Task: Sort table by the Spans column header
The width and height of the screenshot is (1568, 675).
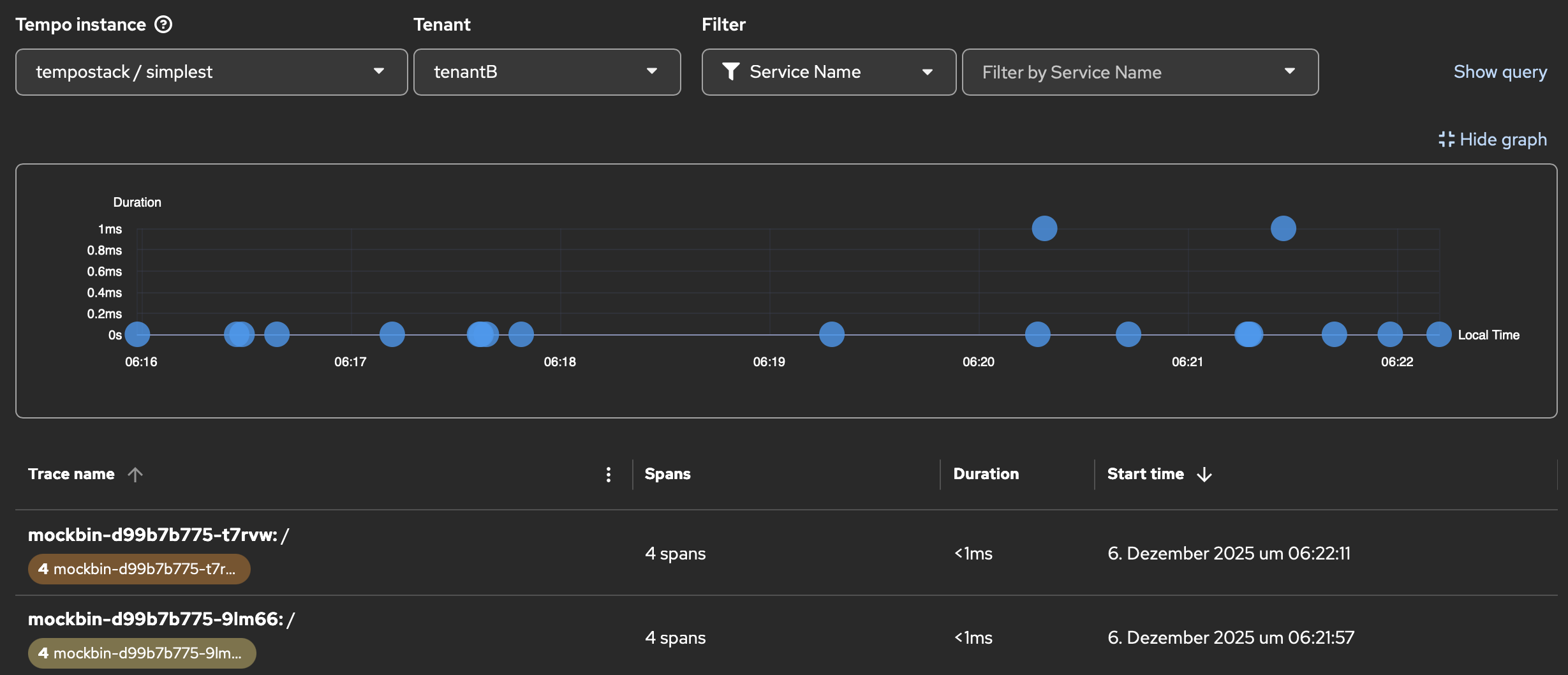Action: (667, 474)
